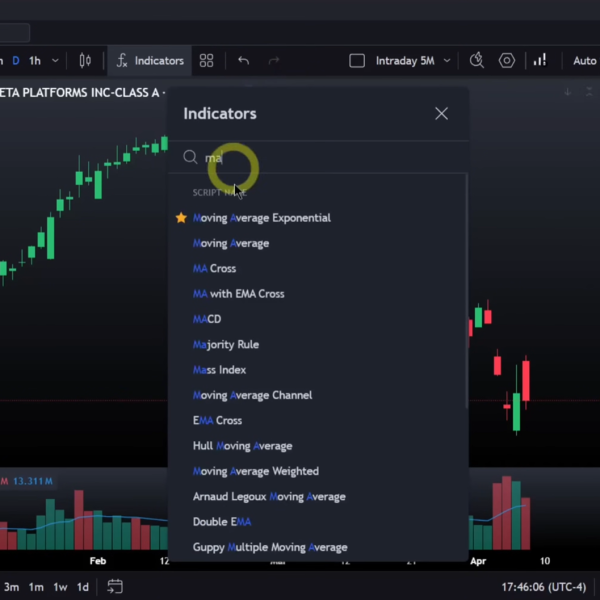Open the candlestick chart style selector
The height and width of the screenshot is (600, 600).
click(x=85, y=61)
